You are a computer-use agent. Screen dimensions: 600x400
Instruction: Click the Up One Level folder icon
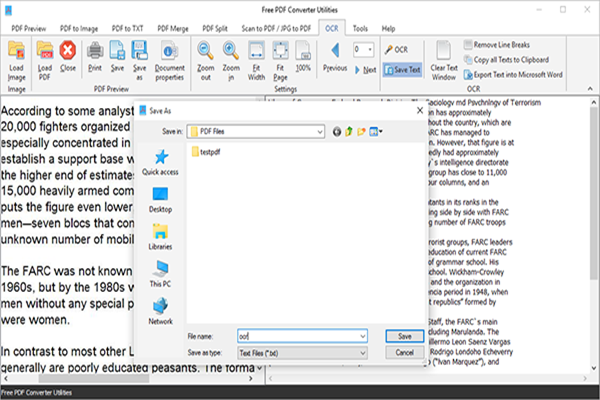coord(349,131)
